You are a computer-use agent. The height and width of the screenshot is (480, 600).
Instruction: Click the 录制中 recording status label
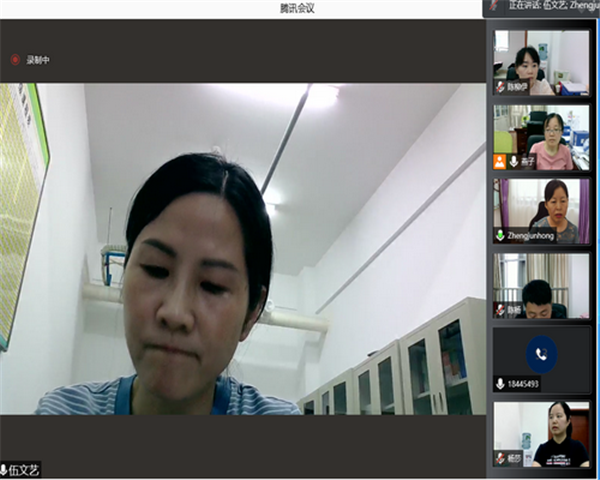38,60
